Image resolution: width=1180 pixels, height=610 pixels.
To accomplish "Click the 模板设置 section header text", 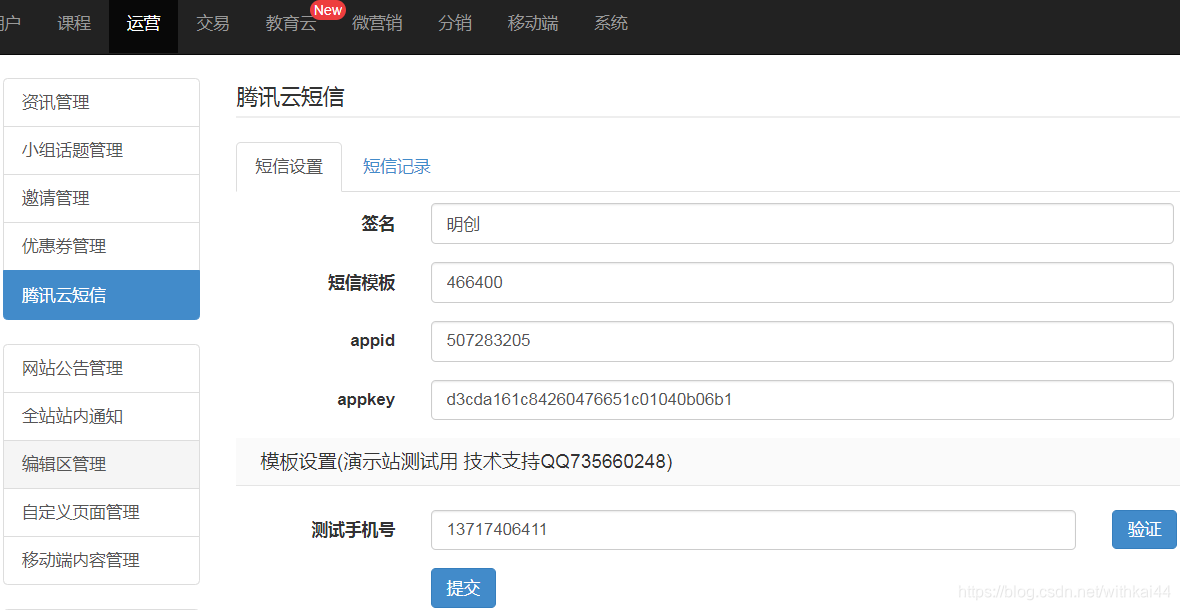I will pyautogui.click(x=467, y=461).
